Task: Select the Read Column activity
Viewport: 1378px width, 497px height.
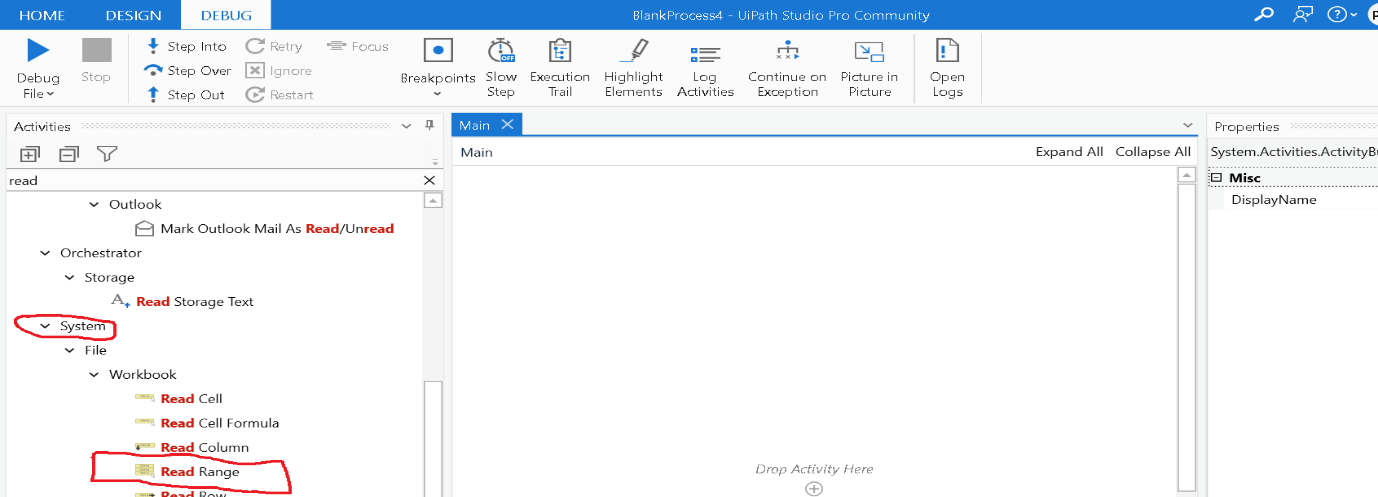Action: click(205, 447)
